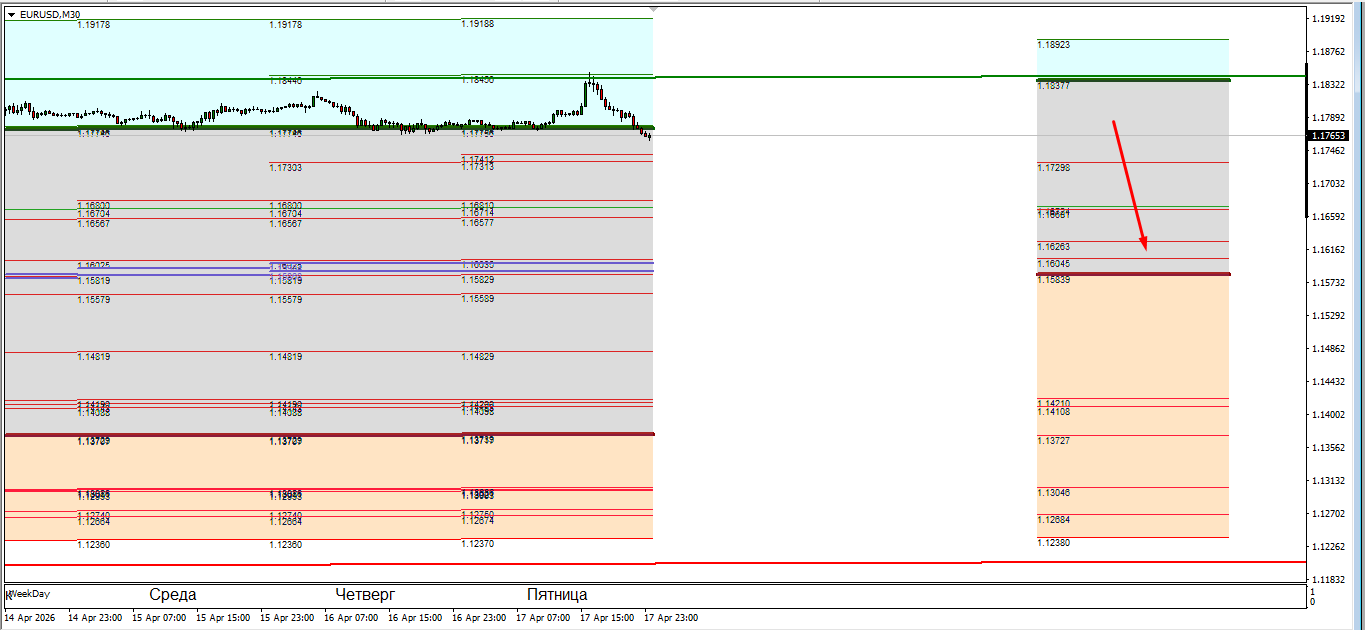The image size is (1365, 630).
Task: Open the EURUSD,M30 chart dropdown triangle
Action: coord(12,14)
